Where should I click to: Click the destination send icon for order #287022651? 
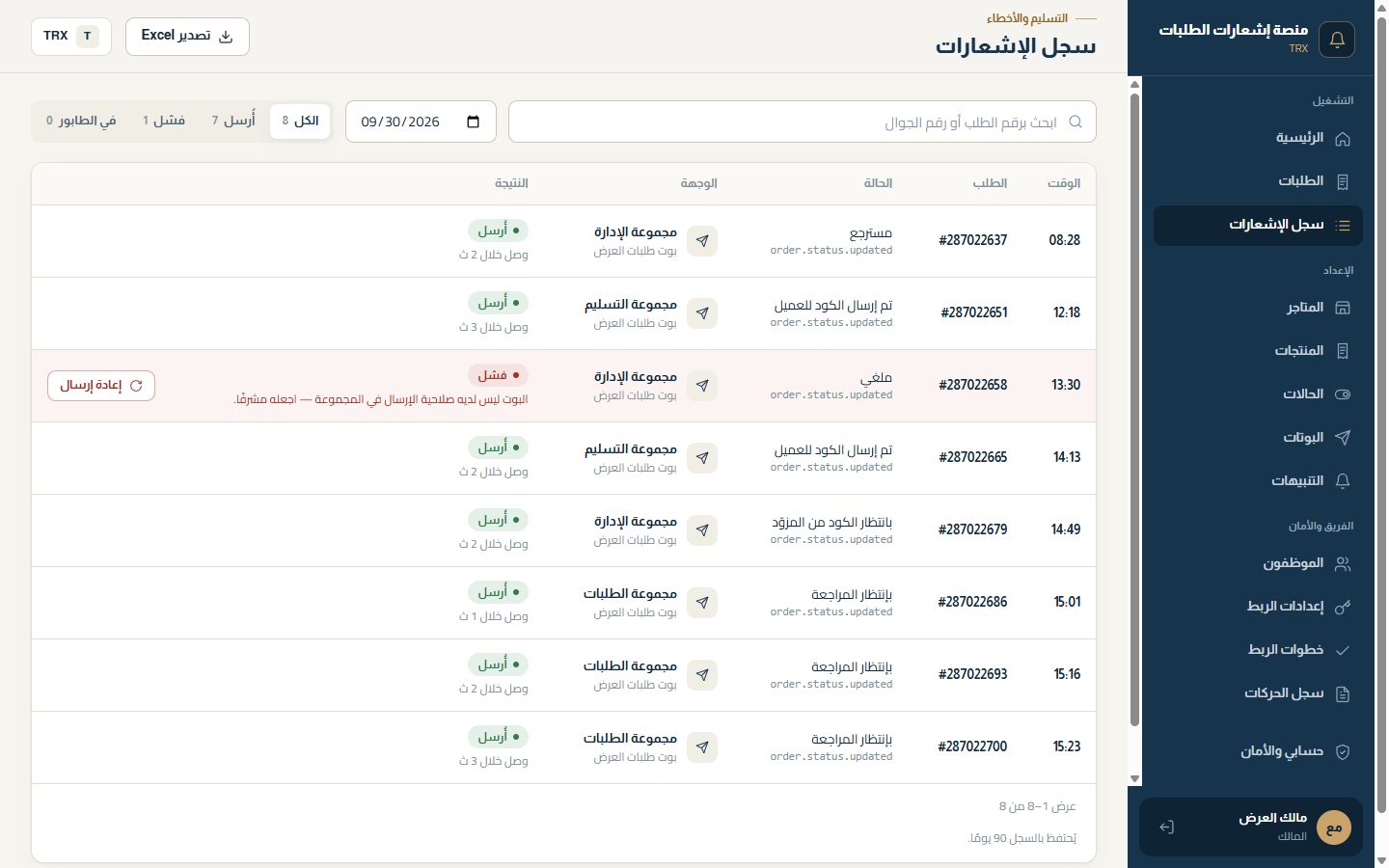click(702, 313)
